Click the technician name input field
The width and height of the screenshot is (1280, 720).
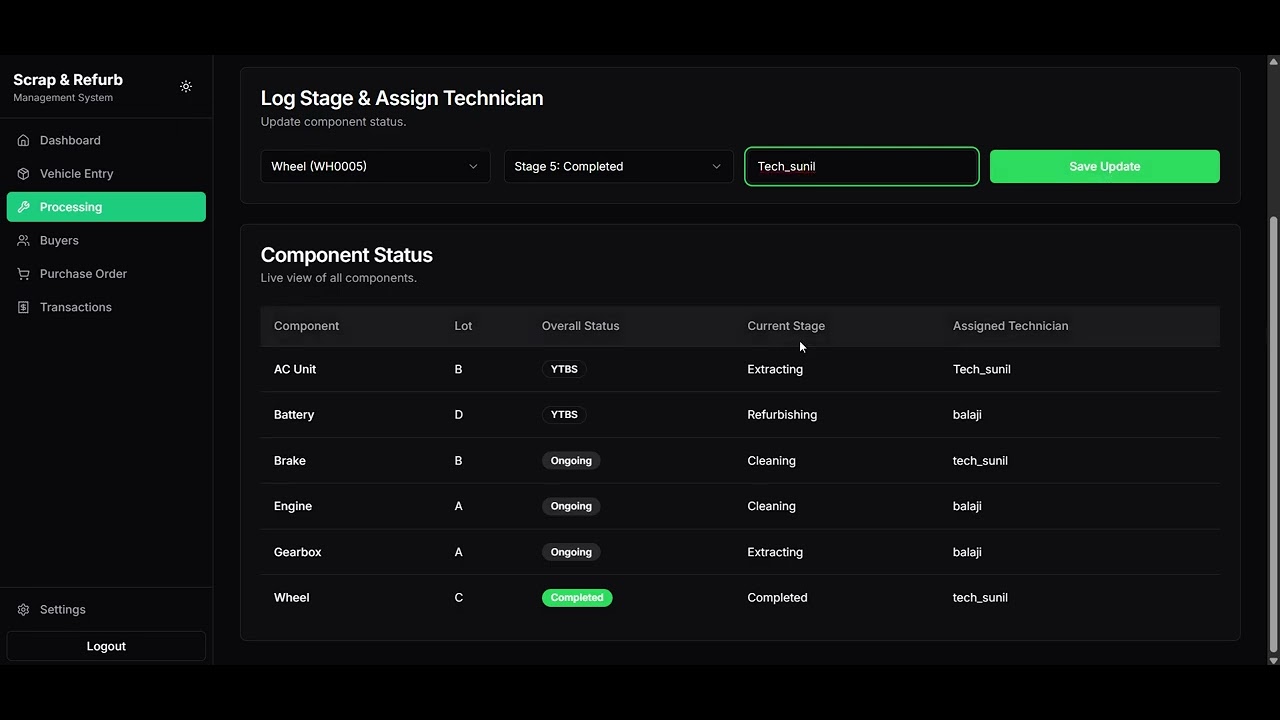click(x=862, y=166)
